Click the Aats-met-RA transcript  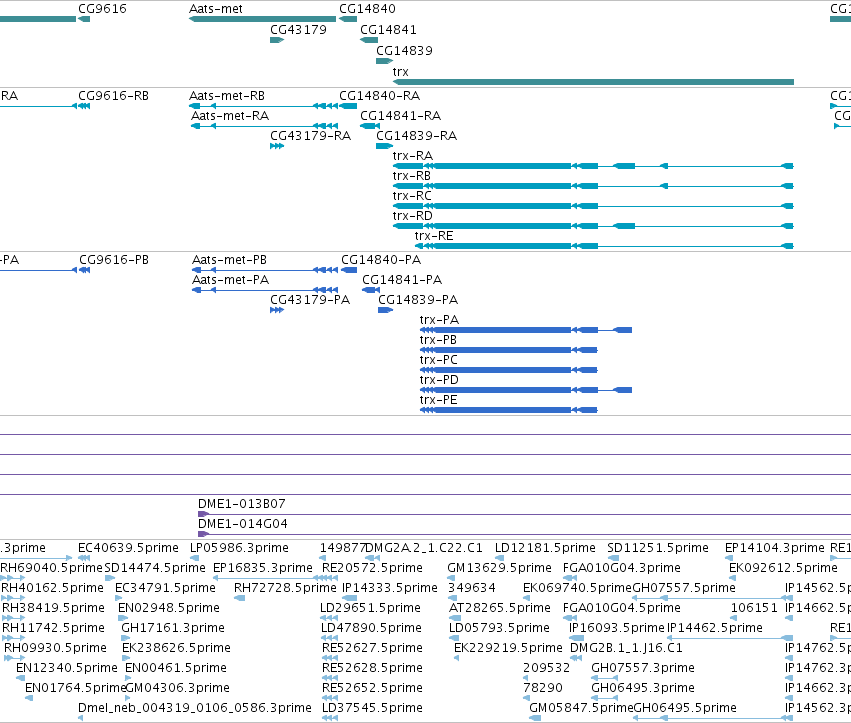click(264, 126)
